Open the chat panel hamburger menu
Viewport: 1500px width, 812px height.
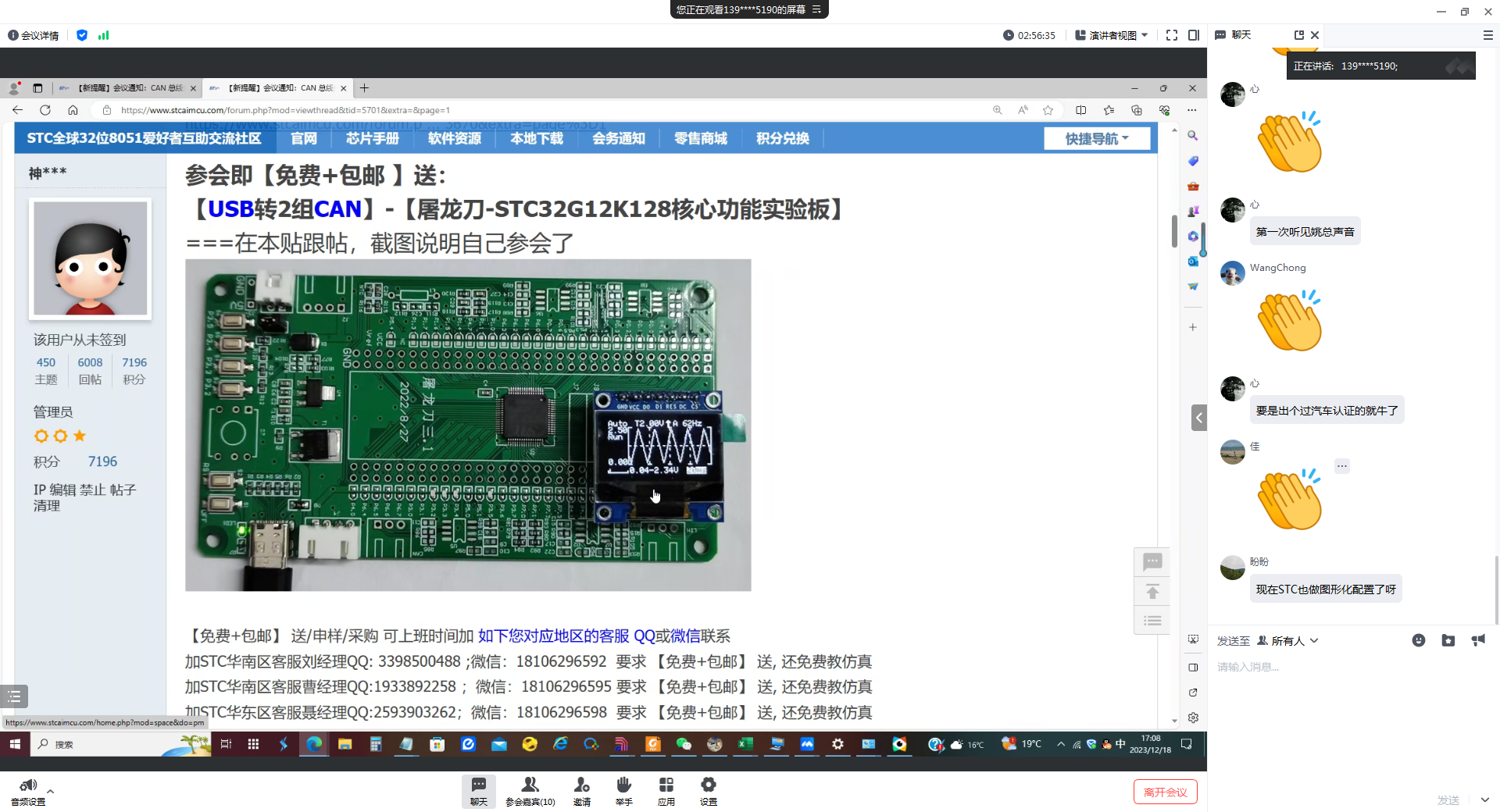[1487, 35]
